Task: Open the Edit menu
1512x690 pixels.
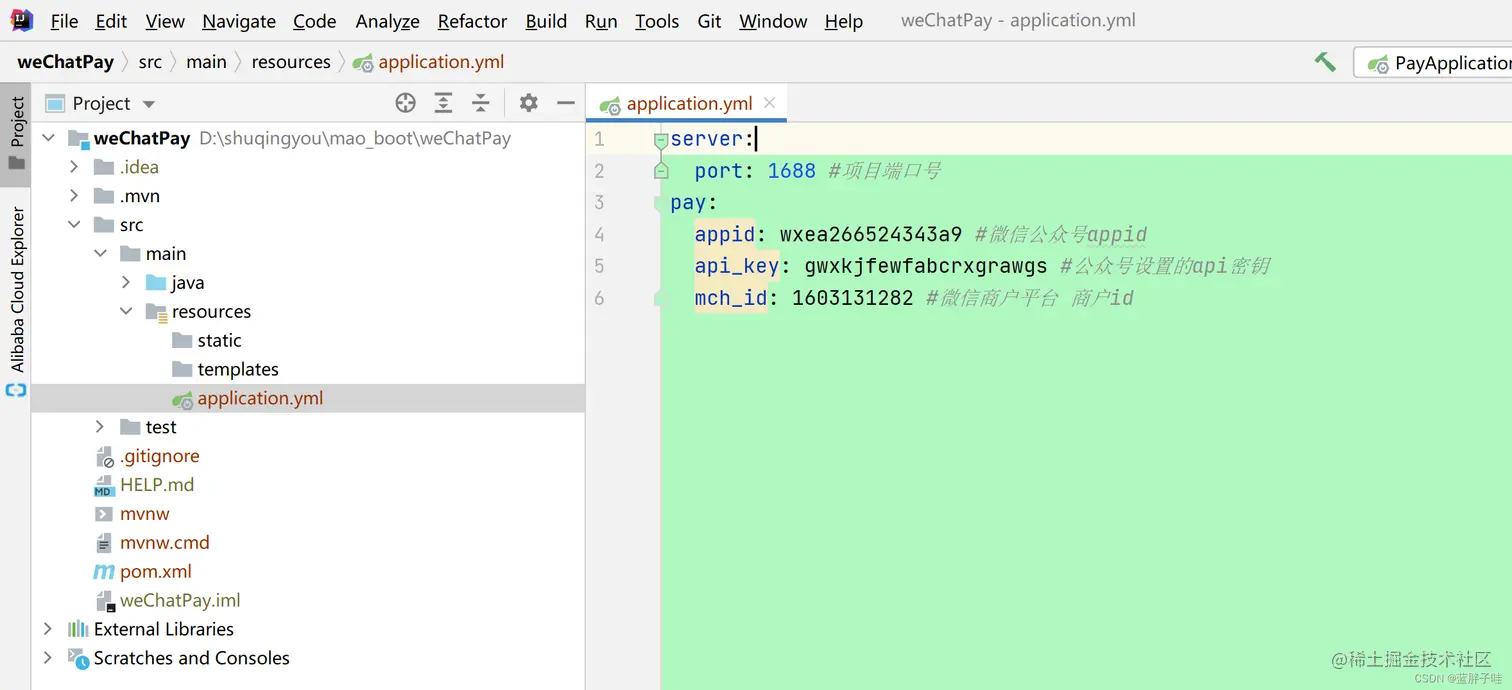Action: [x=111, y=21]
